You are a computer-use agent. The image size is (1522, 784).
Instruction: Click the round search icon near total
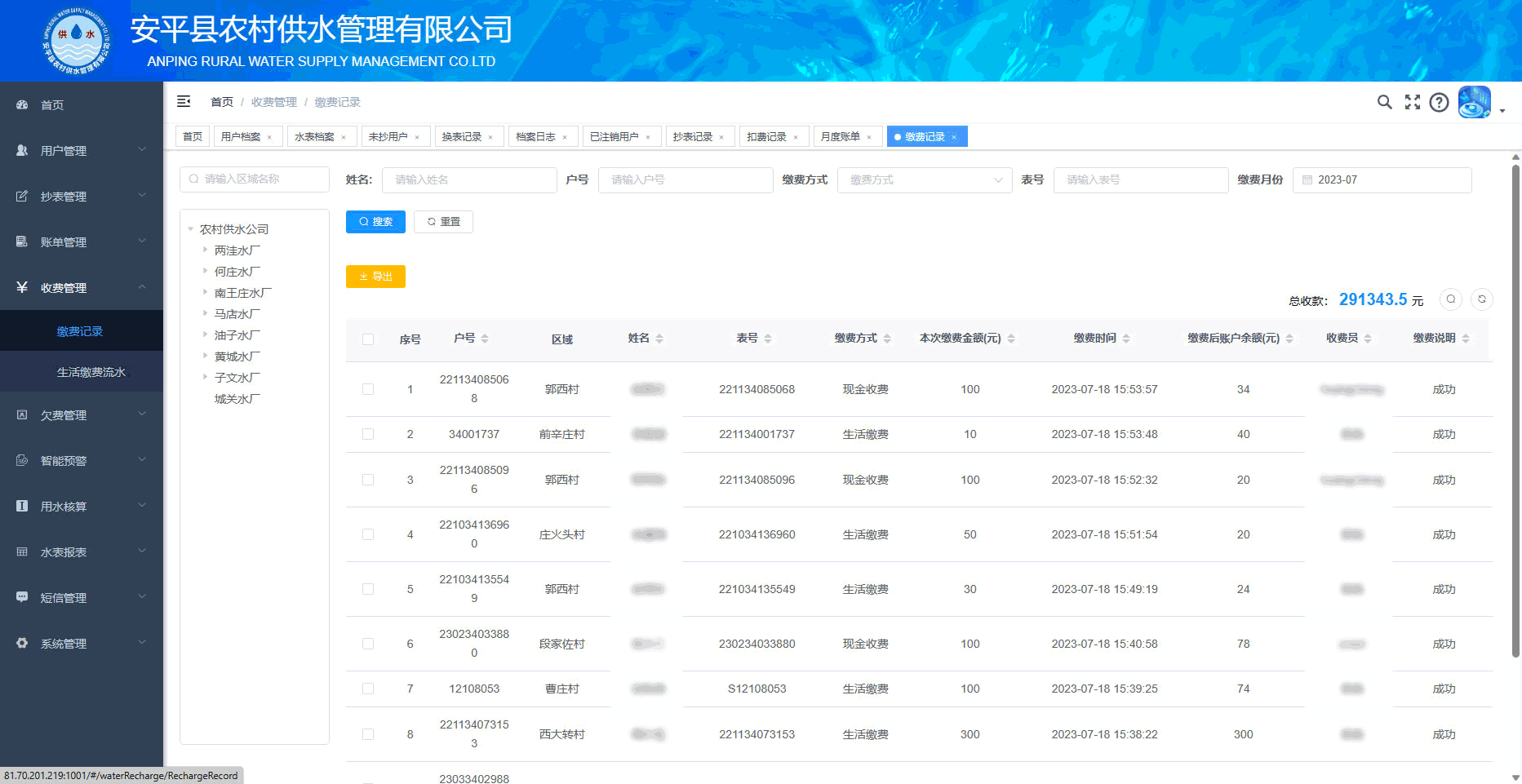1451,299
